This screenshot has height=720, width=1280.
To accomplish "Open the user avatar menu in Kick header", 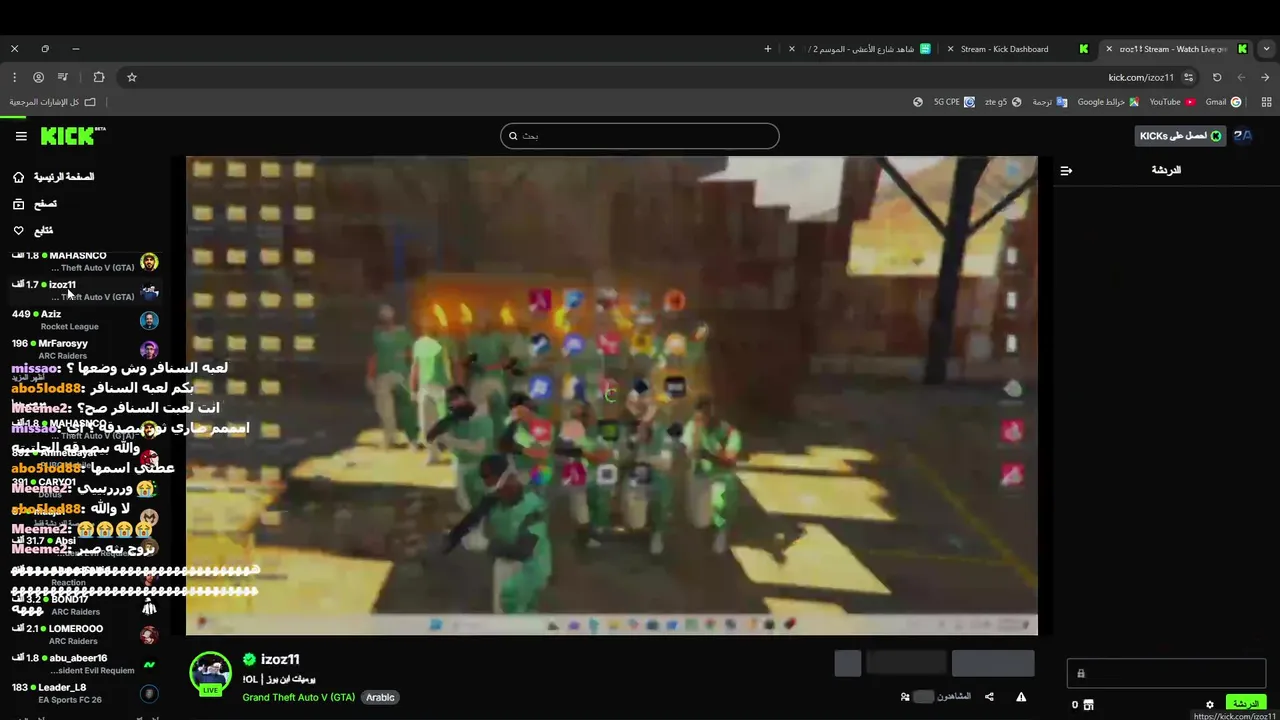I will coord(1243,136).
